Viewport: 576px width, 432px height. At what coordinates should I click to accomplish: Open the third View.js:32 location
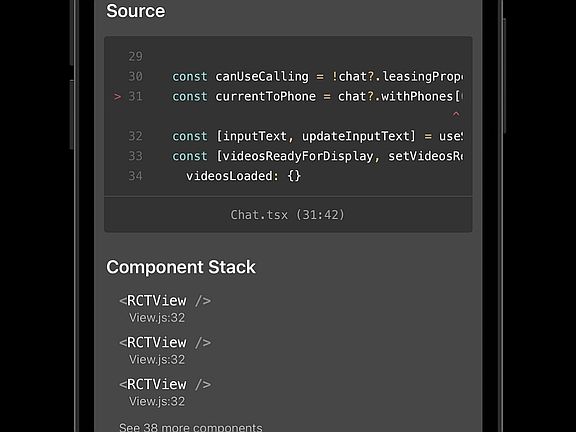(x=157, y=402)
